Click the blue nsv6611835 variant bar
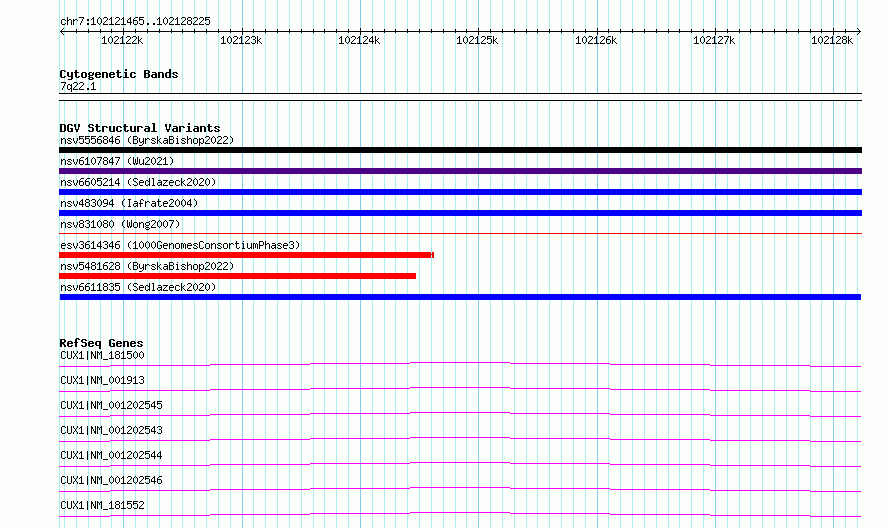Image resolution: width=890 pixels, height=528 pixels. coord(460,297)
